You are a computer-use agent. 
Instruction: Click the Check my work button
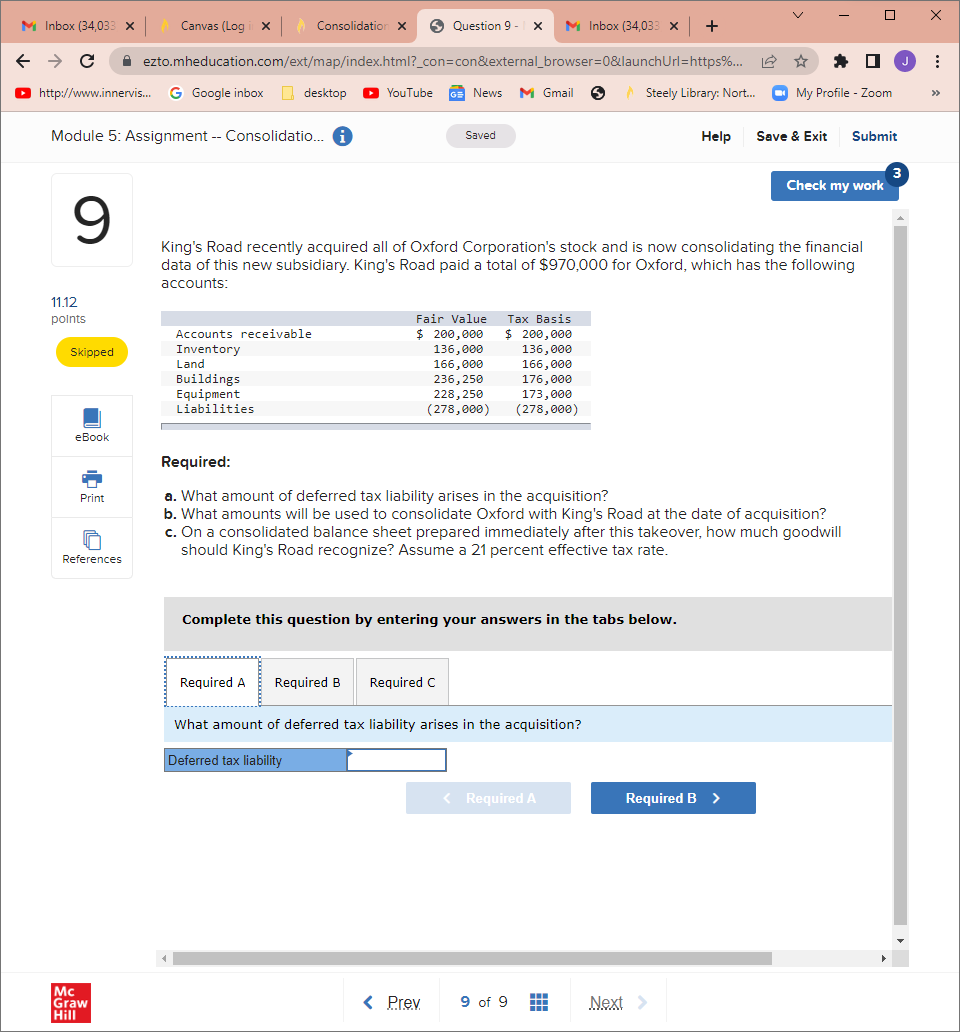(x=835, y=186)
